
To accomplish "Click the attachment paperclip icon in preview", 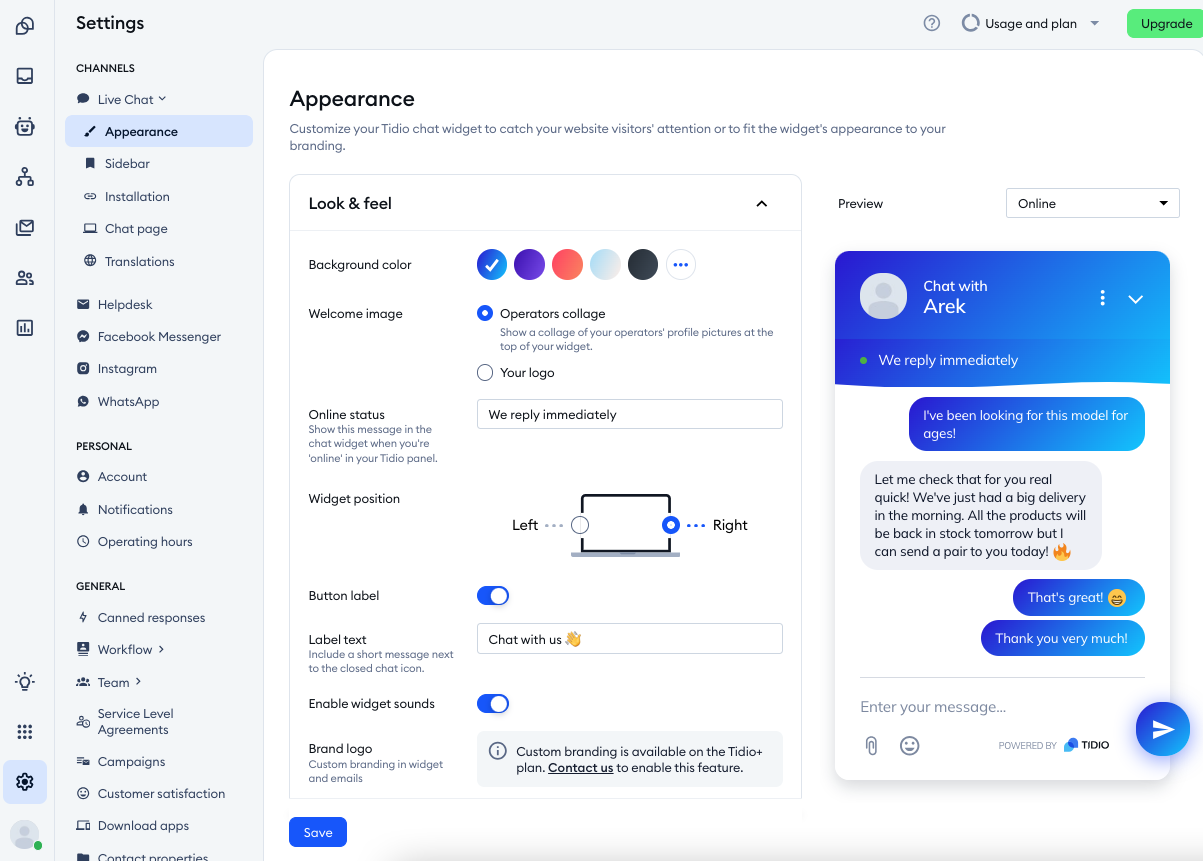I will pos(871,745).
